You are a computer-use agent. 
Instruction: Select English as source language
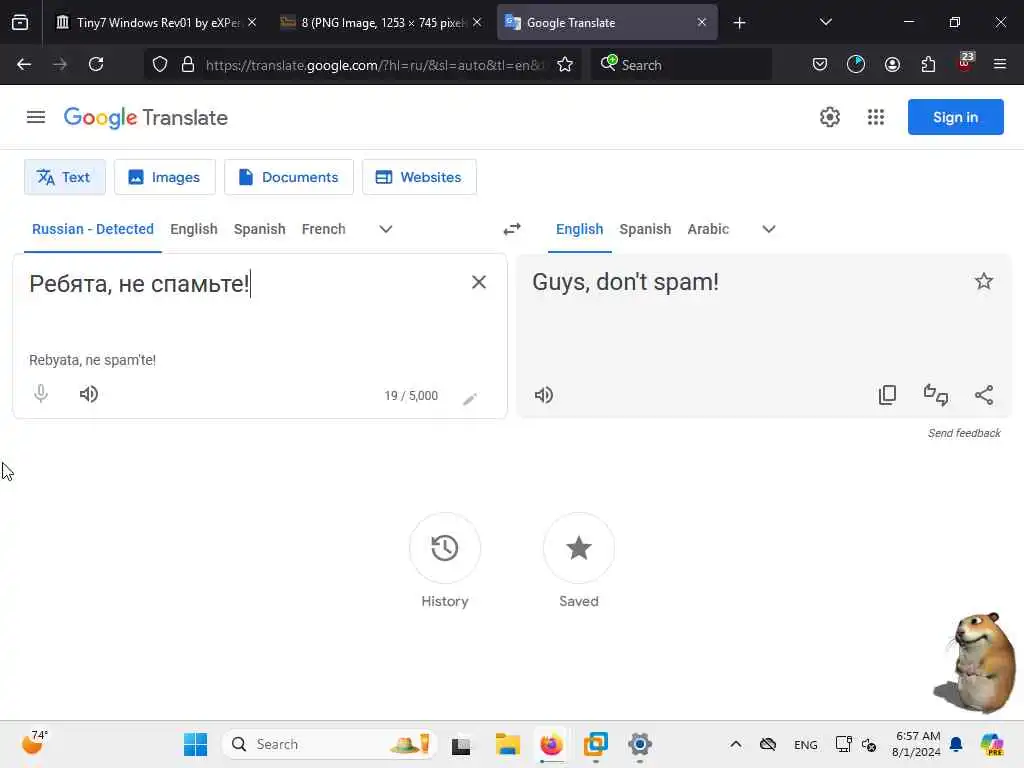coord(194,229)
